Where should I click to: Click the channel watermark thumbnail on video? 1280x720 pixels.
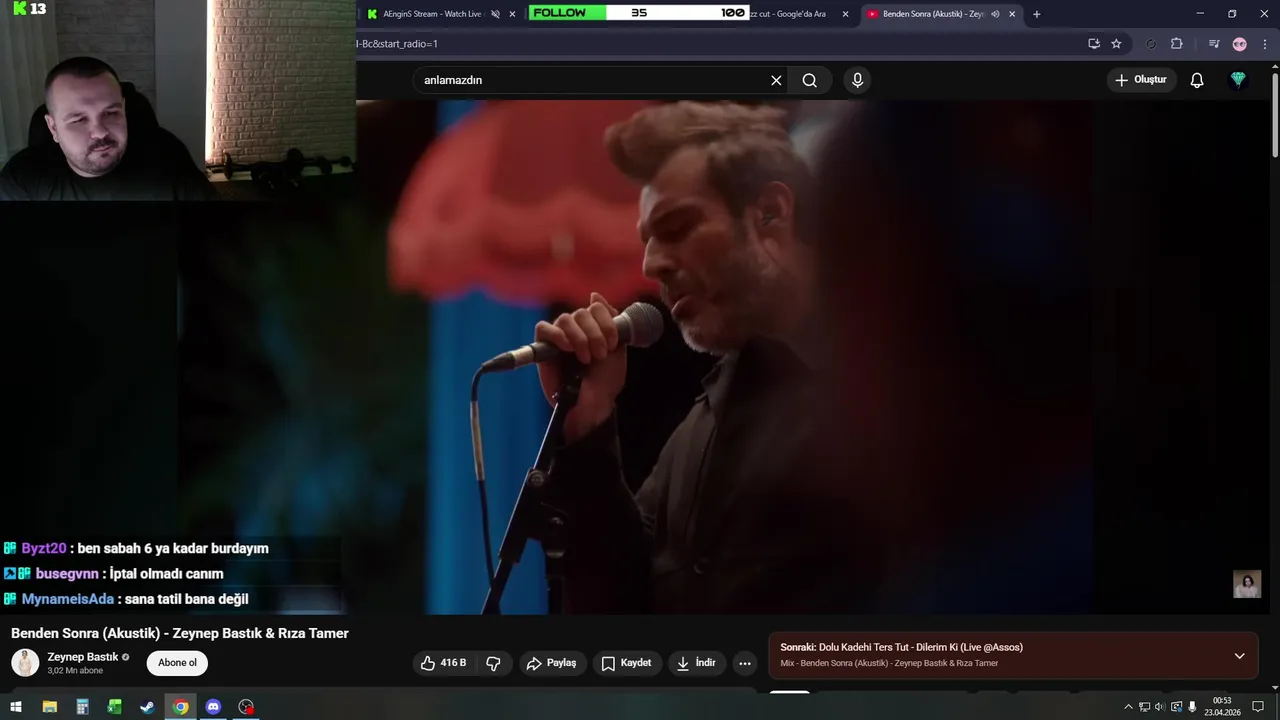[x=1247, y=584]
